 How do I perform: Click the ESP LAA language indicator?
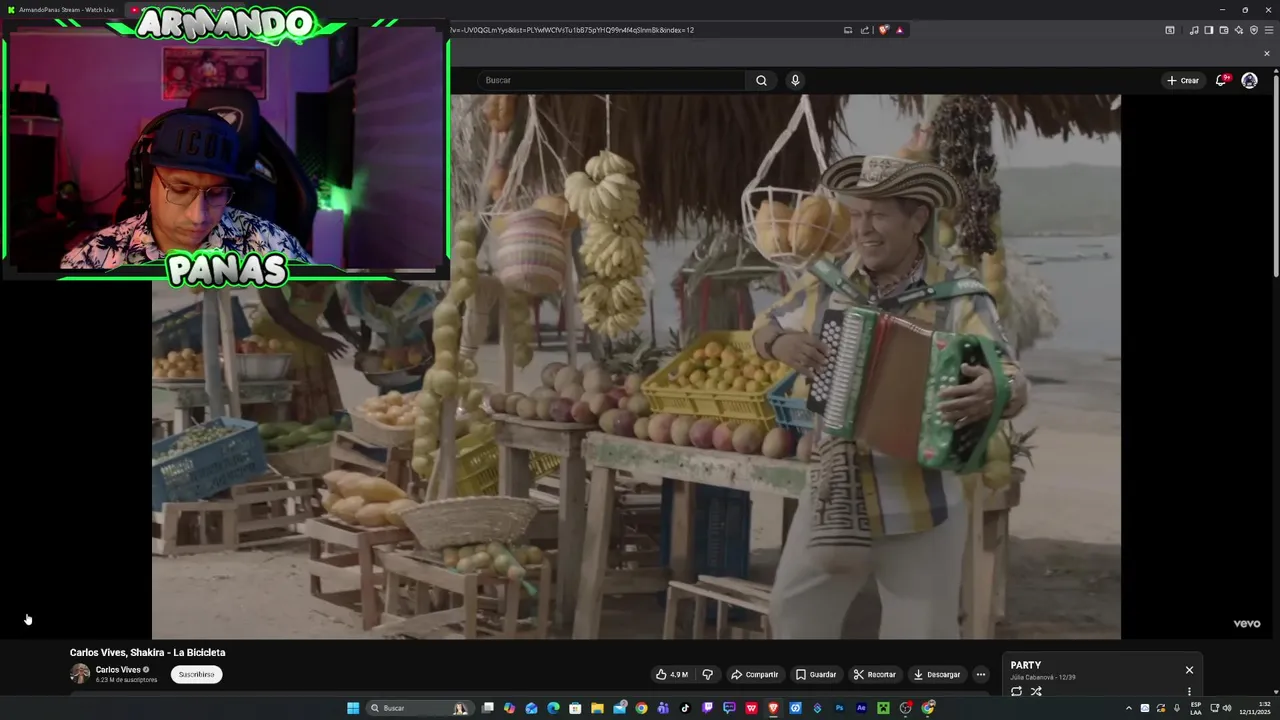[1196, 708]
